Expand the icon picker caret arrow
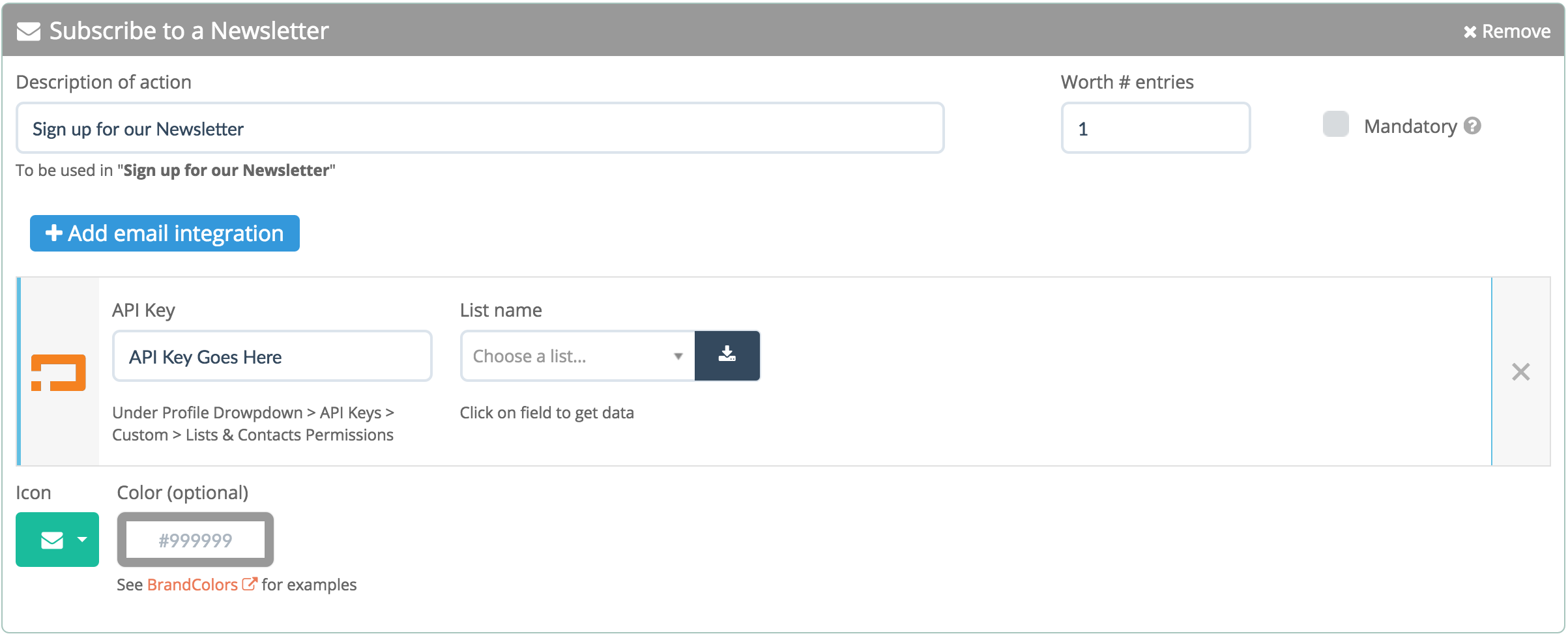The width and height of the screenshot is (1568, 636). pos(82,540)
